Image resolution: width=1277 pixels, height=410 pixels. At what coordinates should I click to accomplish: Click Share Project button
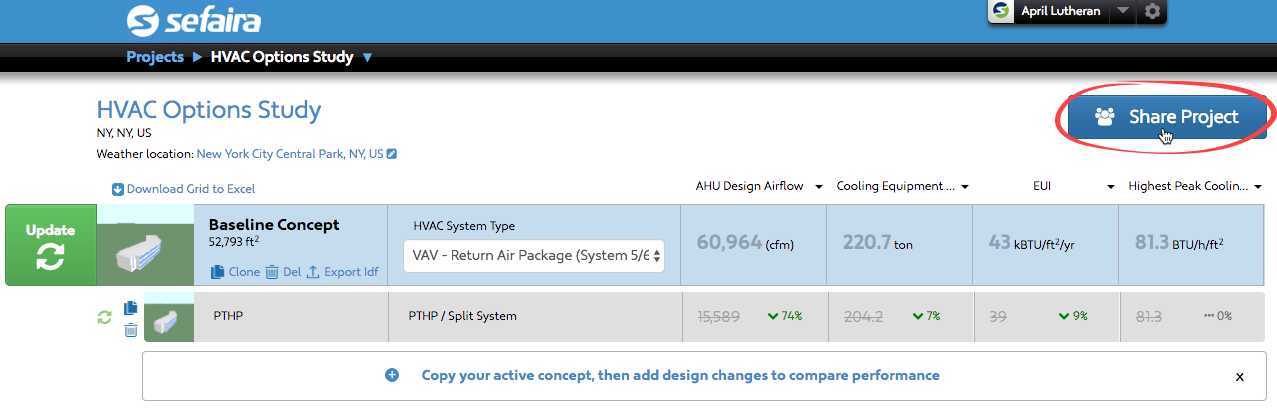coord(1167,117)
